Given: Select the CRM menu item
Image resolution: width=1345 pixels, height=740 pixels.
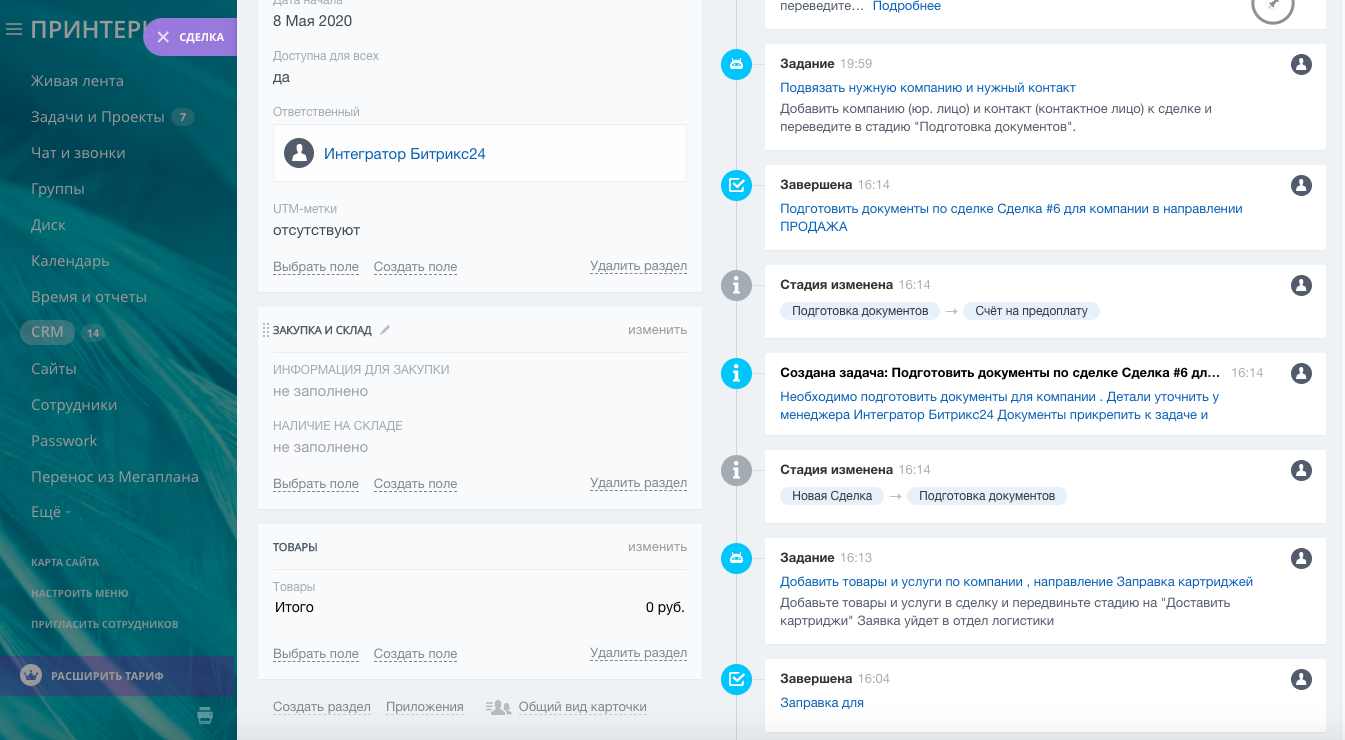Looking at the screenshot, I should [x=47, y=332].
